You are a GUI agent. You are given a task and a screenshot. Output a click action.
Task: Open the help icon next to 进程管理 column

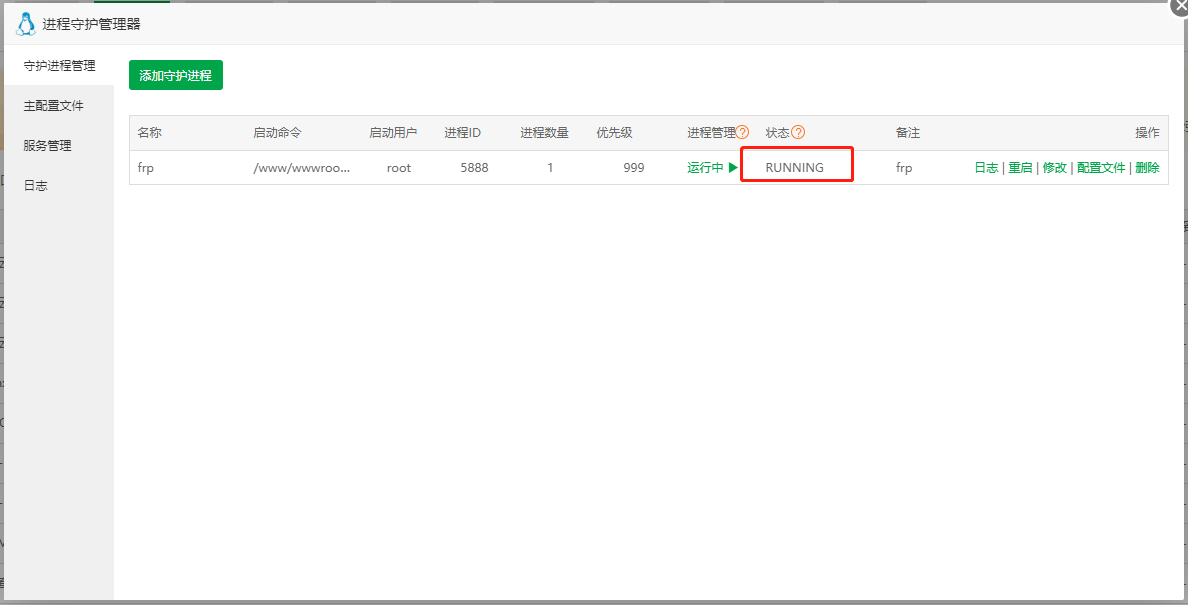coord(744,131)
